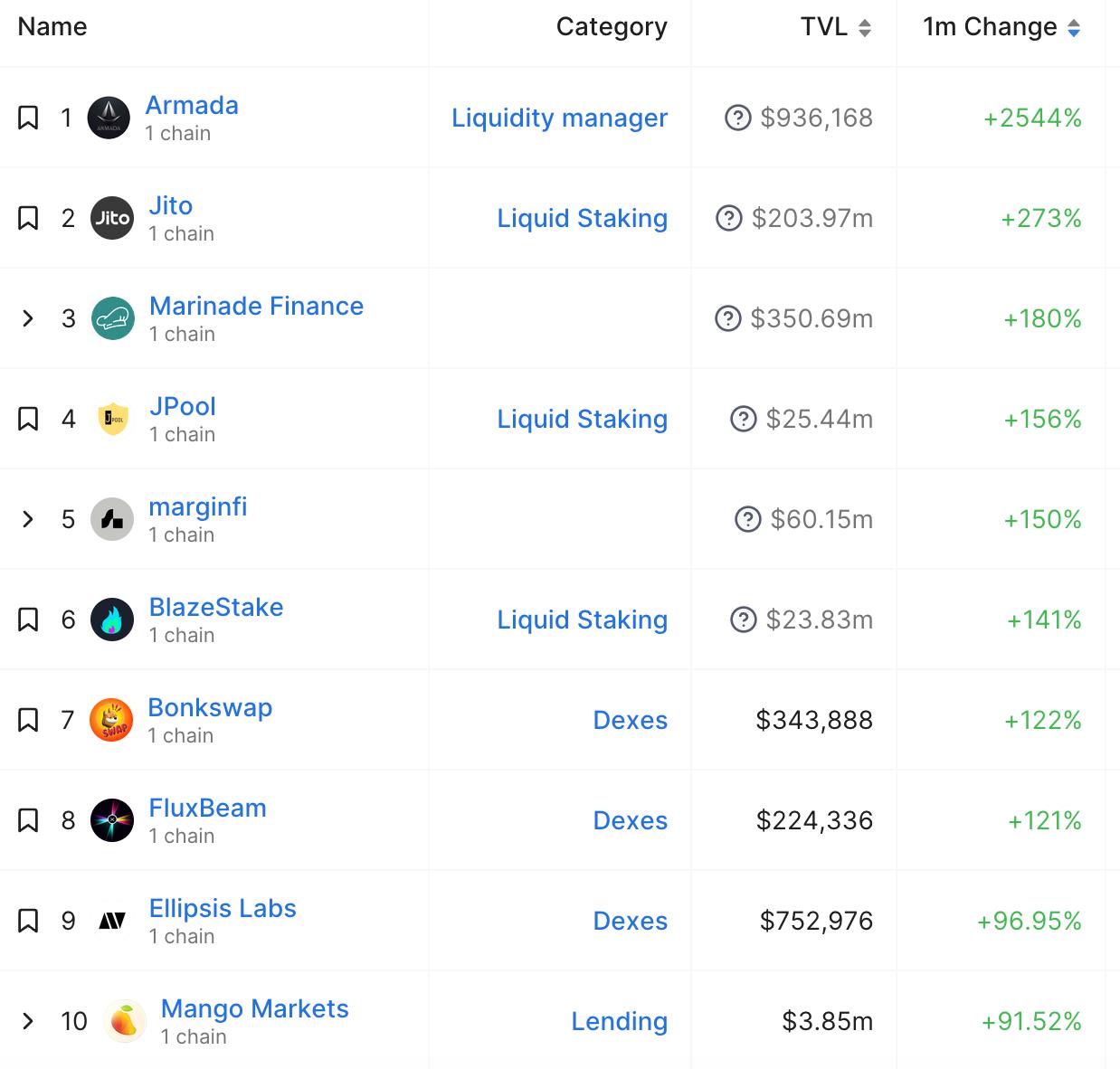The height and width of the screenshot is (1069, 1120).
Task: Open the Lending category for Mango Markets
Action: [619, 1021]
